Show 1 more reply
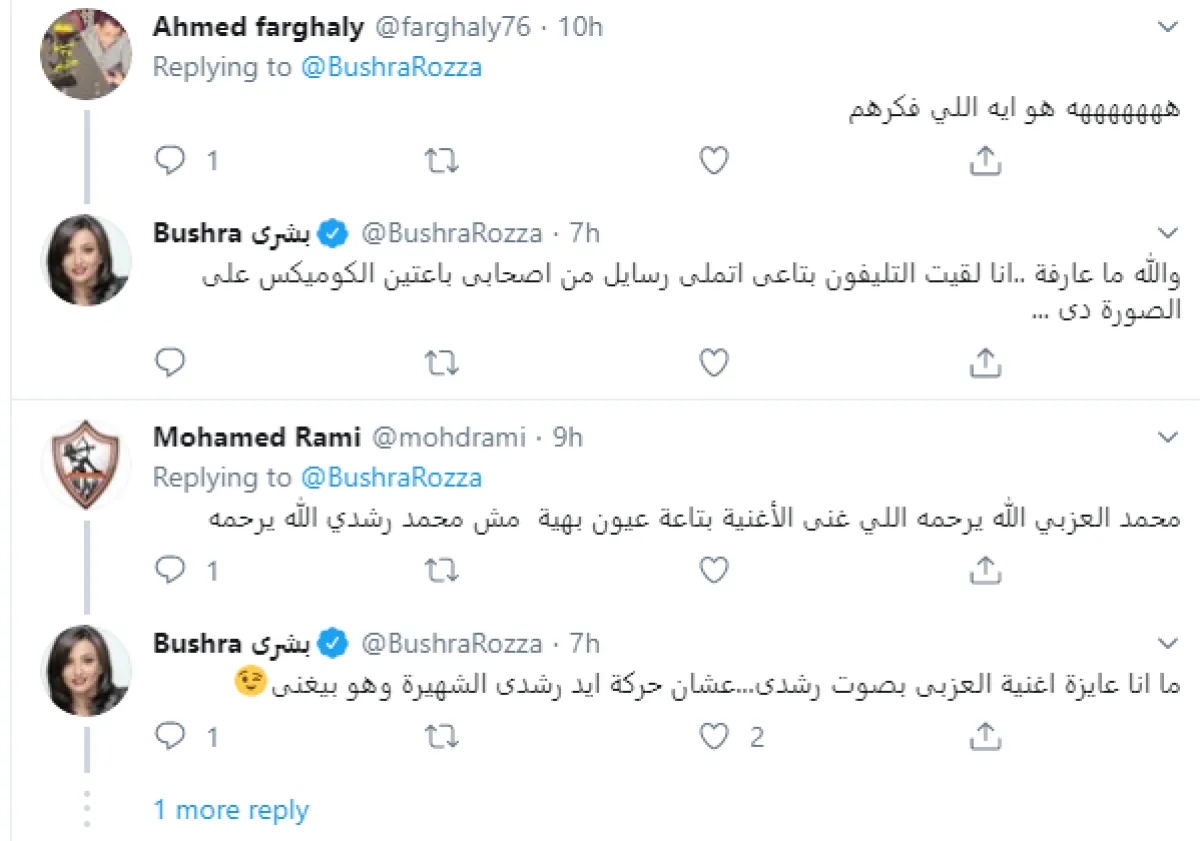Viewport: 1200px width, 841px height. (231, 809)
